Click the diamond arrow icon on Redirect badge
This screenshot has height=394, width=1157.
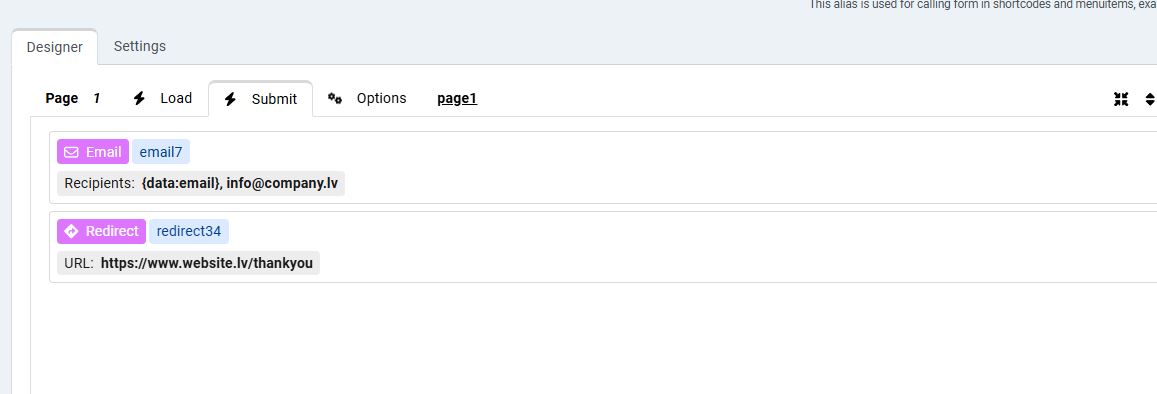71,231
